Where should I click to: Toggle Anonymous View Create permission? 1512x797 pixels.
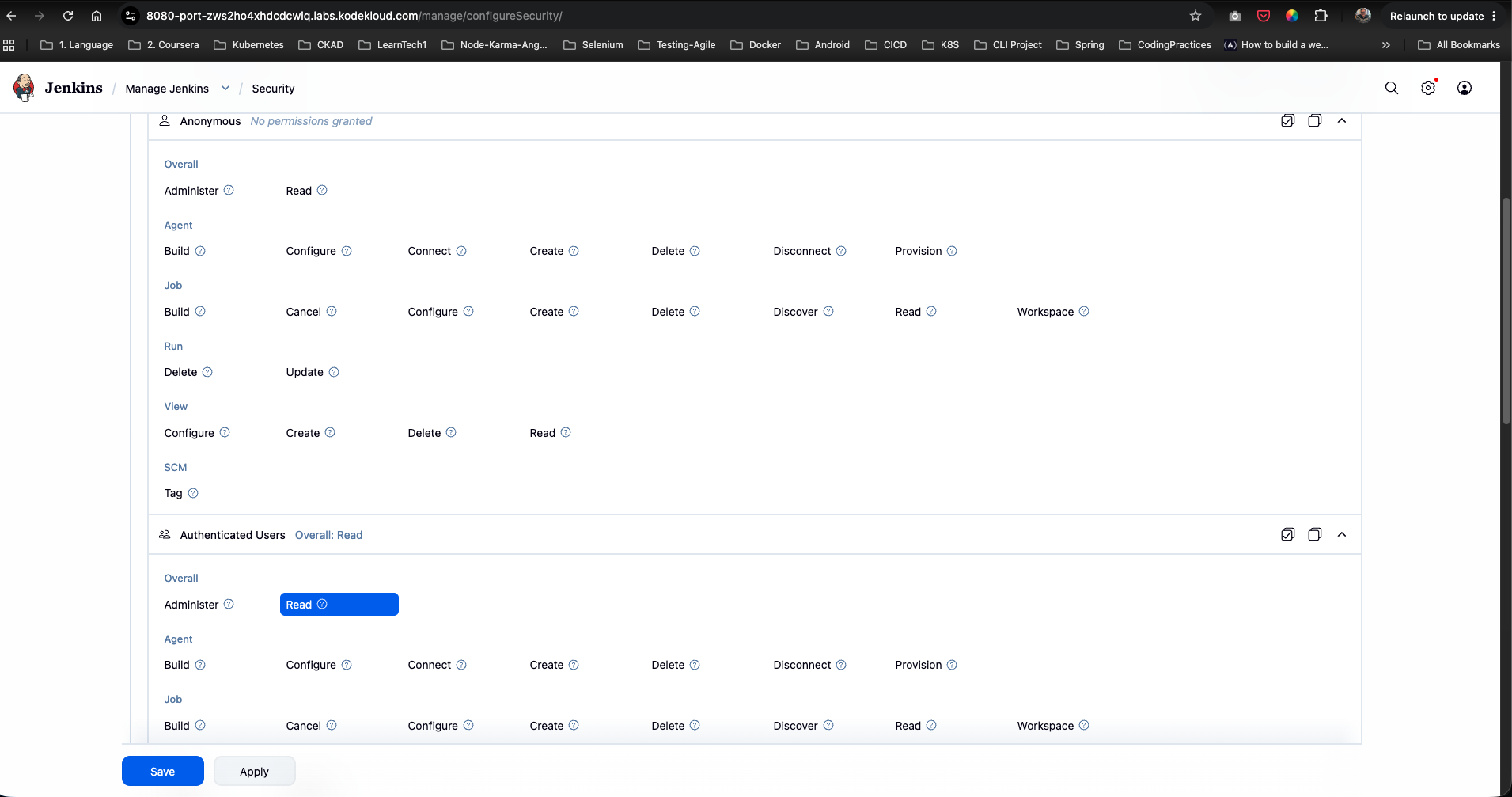(303, 433)
